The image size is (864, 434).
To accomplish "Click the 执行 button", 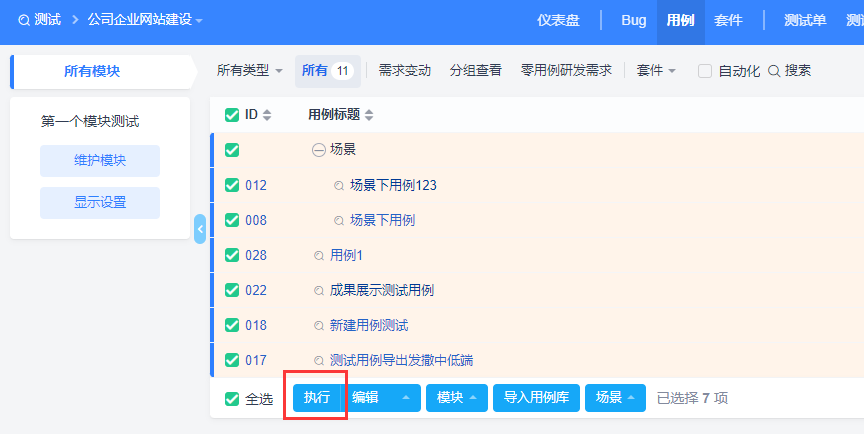I will pos(316,398).
